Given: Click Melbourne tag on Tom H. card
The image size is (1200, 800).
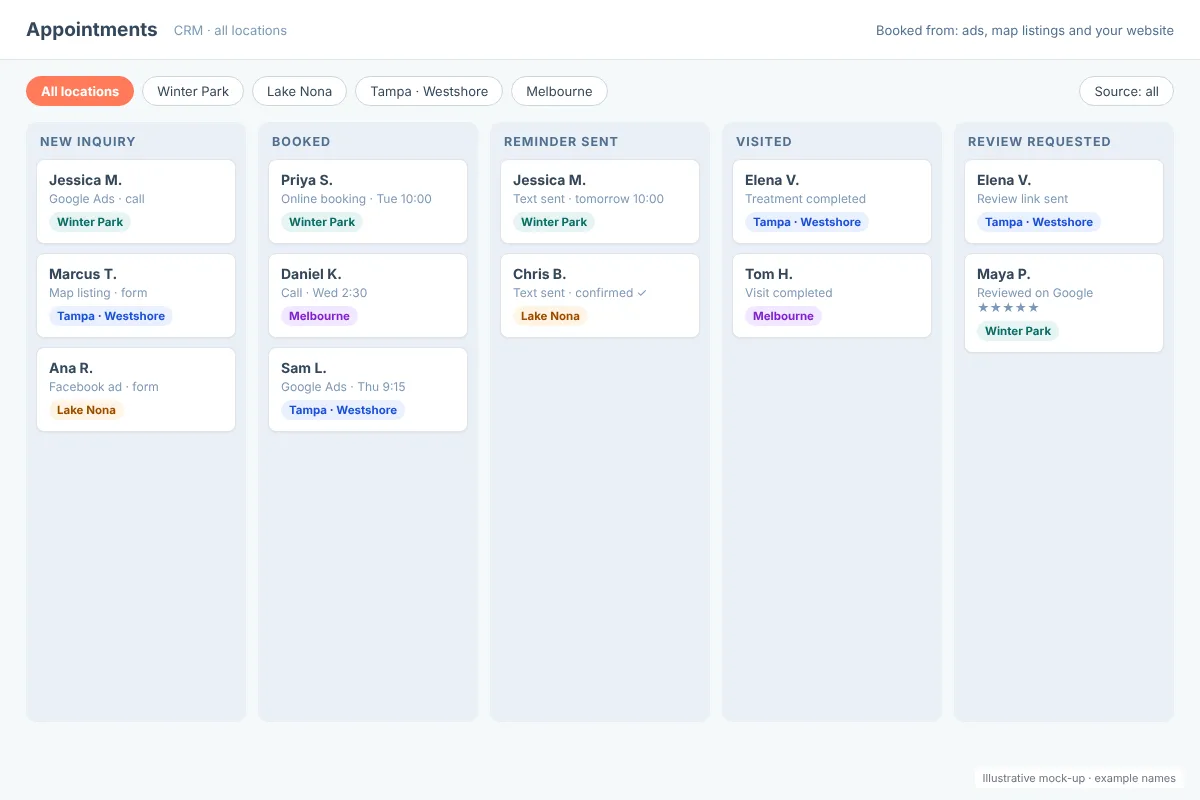Looking at the screenshot, I should (783, 316).
